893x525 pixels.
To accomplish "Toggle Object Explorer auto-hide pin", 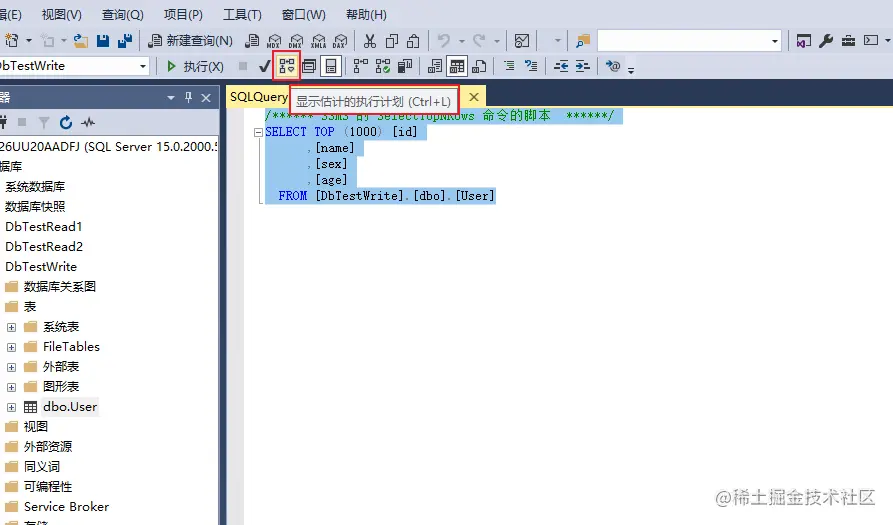I will click(x=189, y=97).
